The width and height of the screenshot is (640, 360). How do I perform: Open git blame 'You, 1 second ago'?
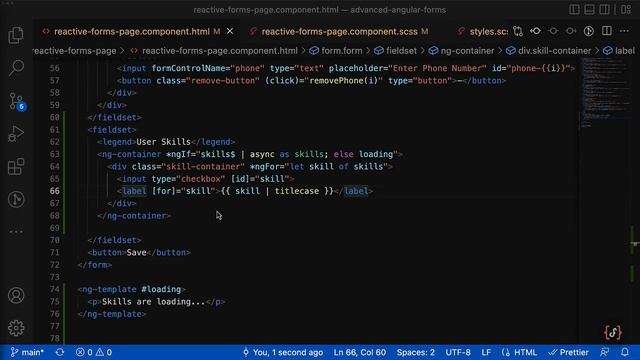pos(283,352)
